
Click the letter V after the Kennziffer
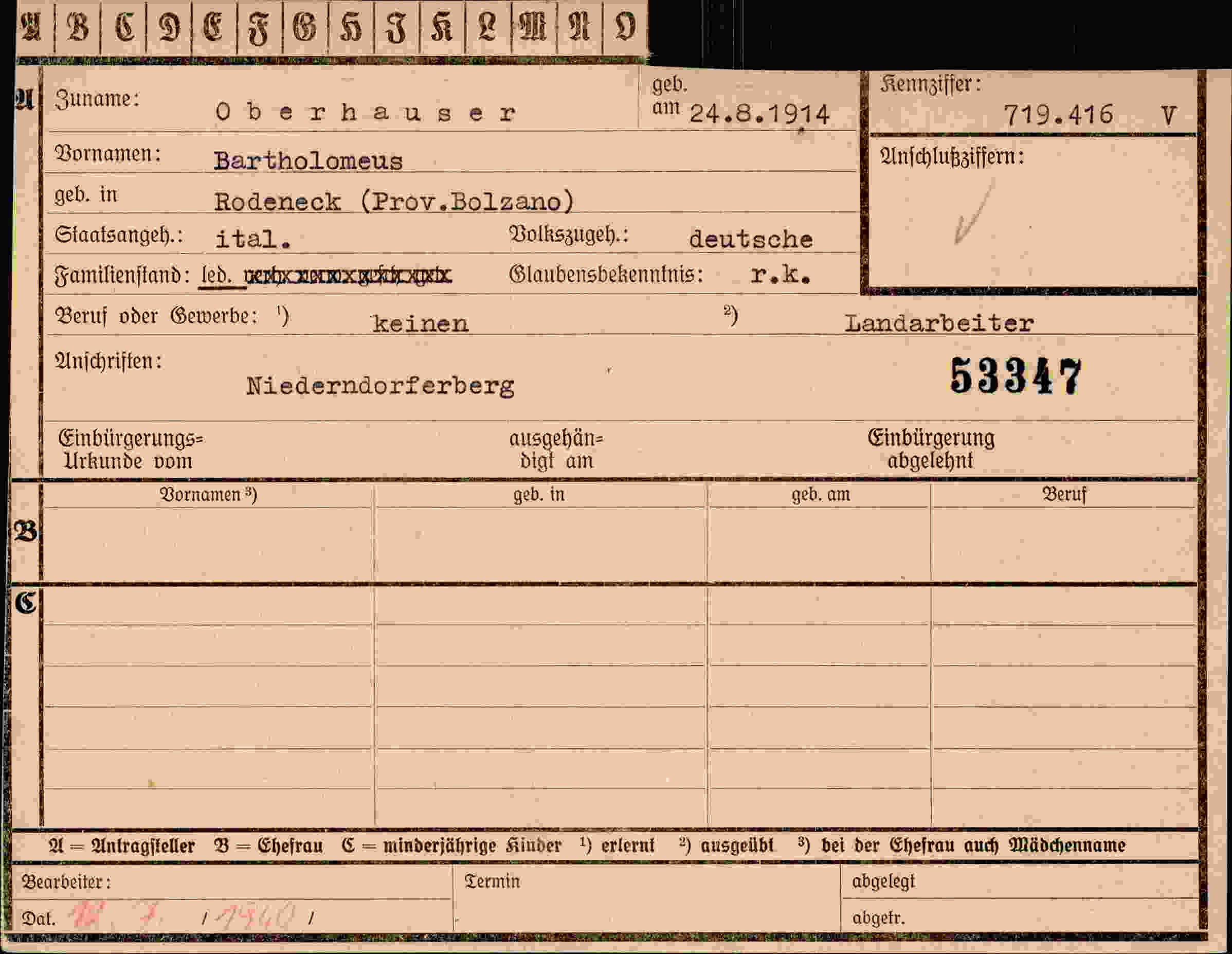coord(1169,116)
